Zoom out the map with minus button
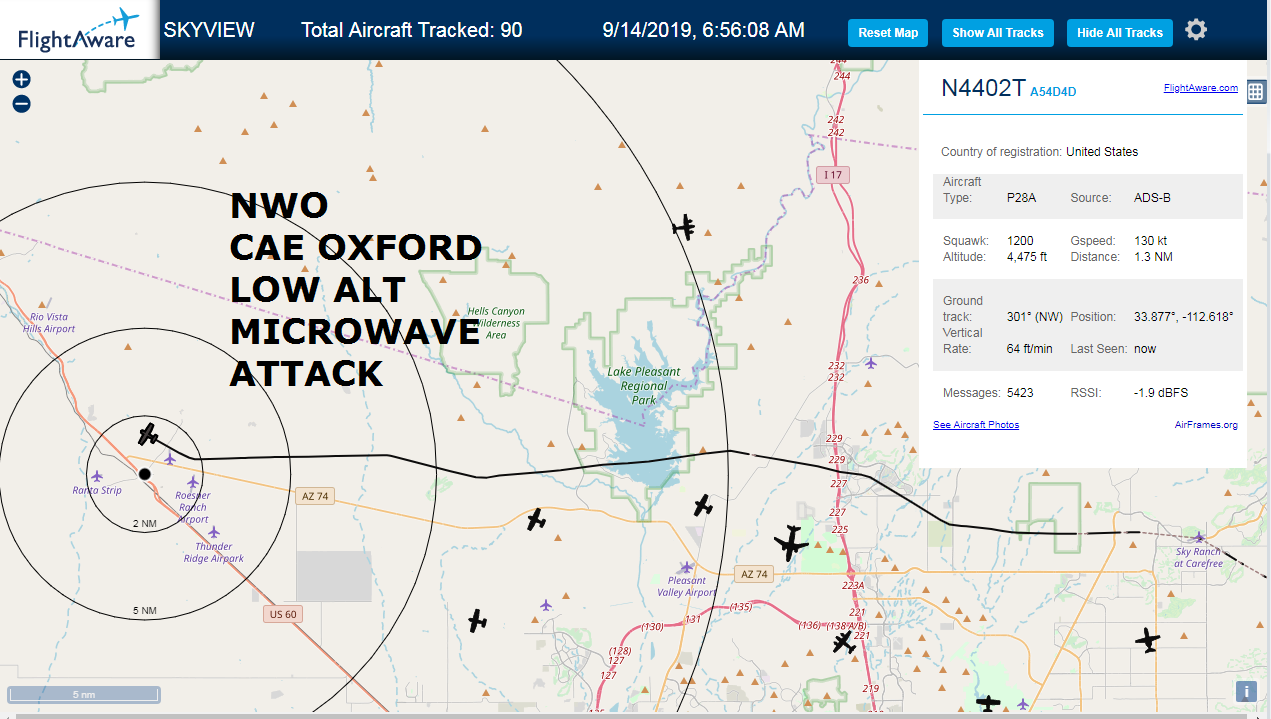The width and height of the screenshot is (1271, 719). [21, 104]
